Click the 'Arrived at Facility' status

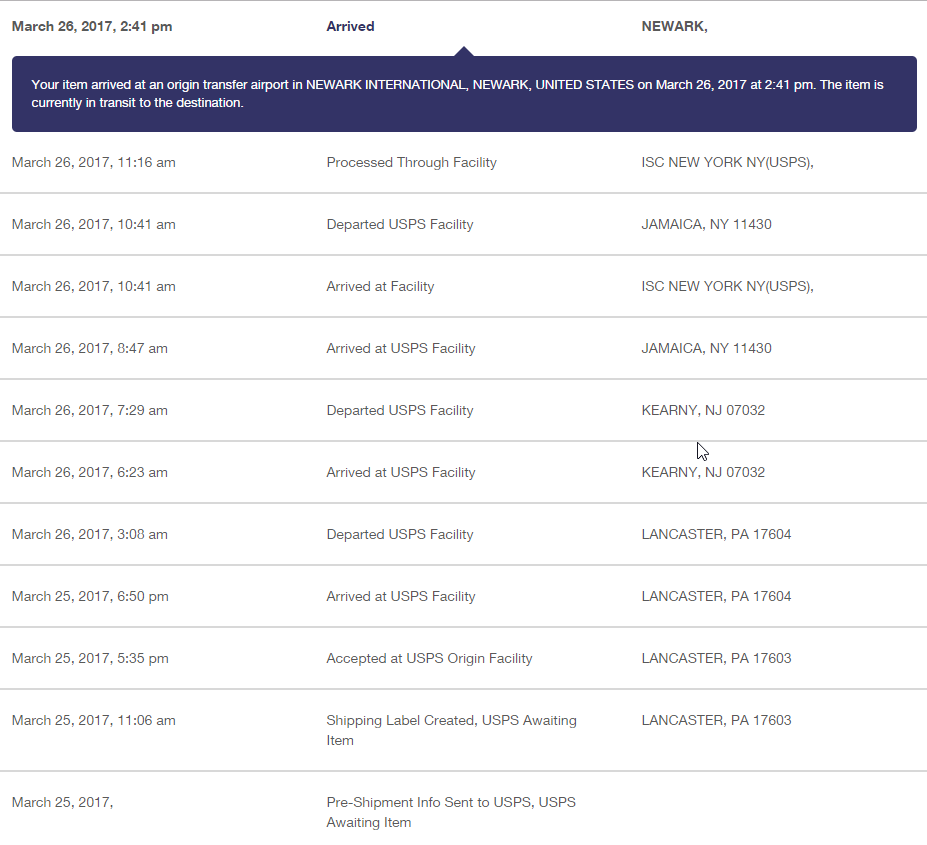coord(380,287)
